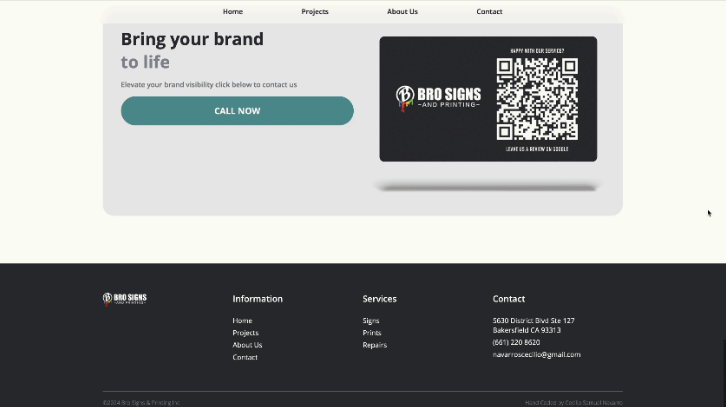Click the Prints service link
Viewport: 726px width, 407px height.
[372, 333]
